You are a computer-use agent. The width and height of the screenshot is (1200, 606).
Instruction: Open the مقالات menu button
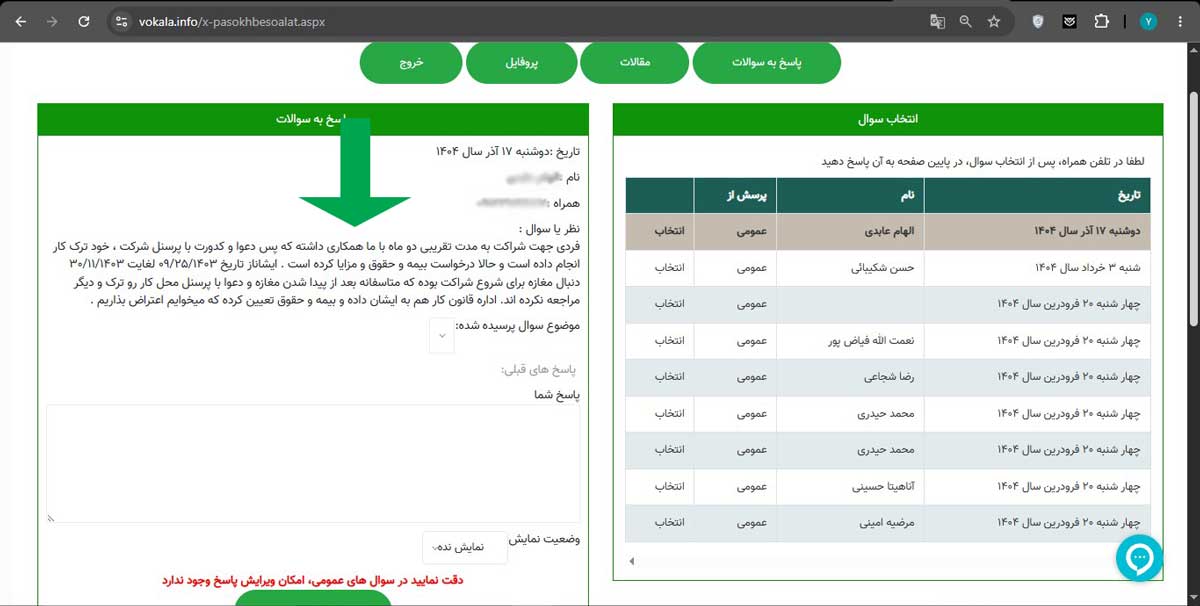[x=635, y=62]
